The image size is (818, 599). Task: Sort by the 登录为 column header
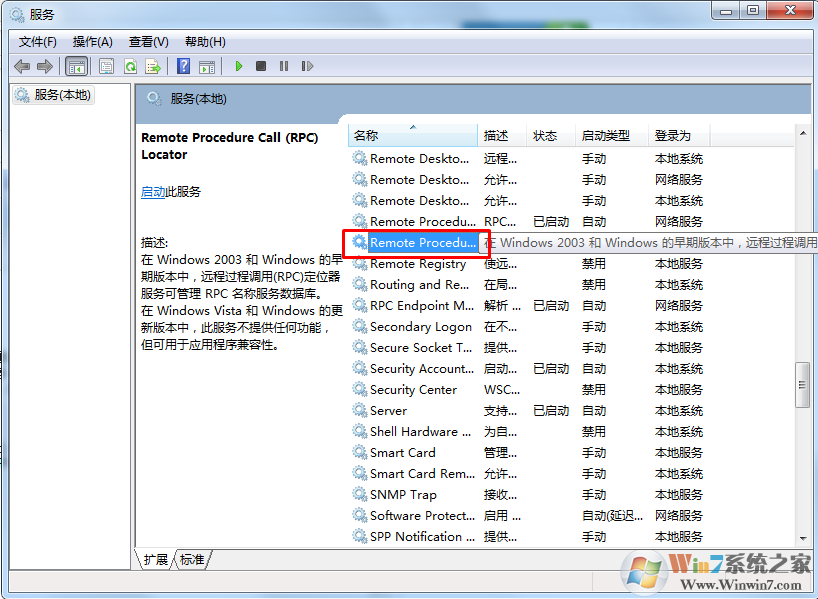pyautogui.click(x=679, y=136)
